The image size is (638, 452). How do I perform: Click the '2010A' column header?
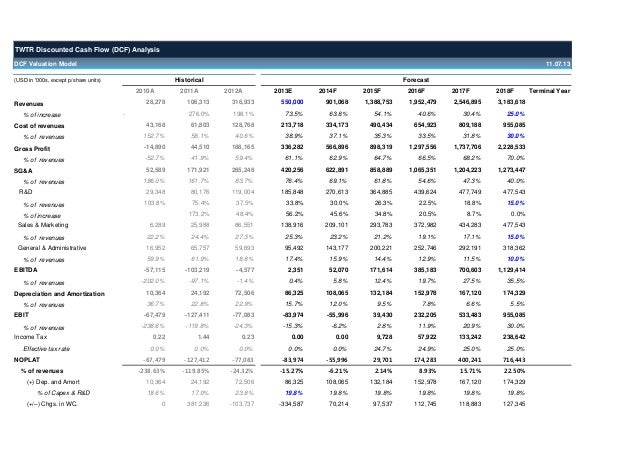145,91
